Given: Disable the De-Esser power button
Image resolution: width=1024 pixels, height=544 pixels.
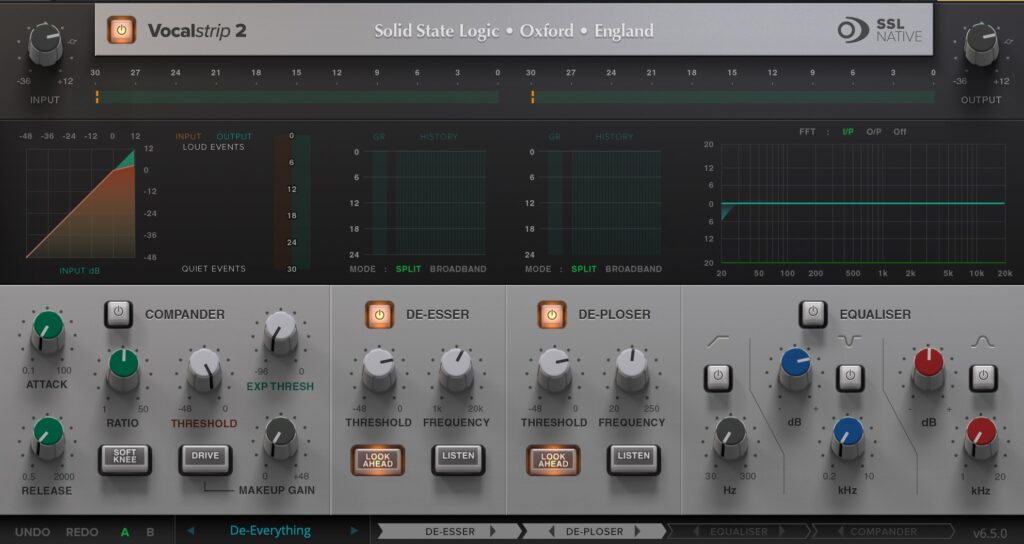Looking at the screenshot, I should click(x=379, y=314).
